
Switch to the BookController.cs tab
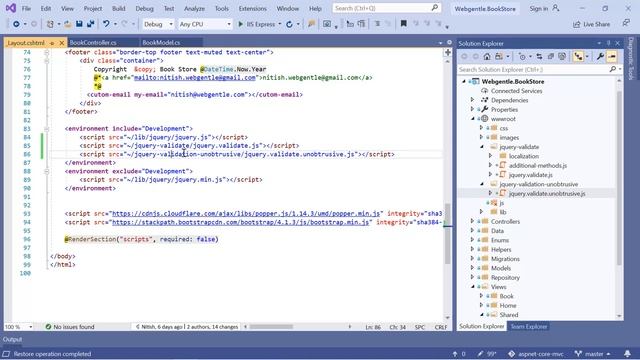point(93,42)
